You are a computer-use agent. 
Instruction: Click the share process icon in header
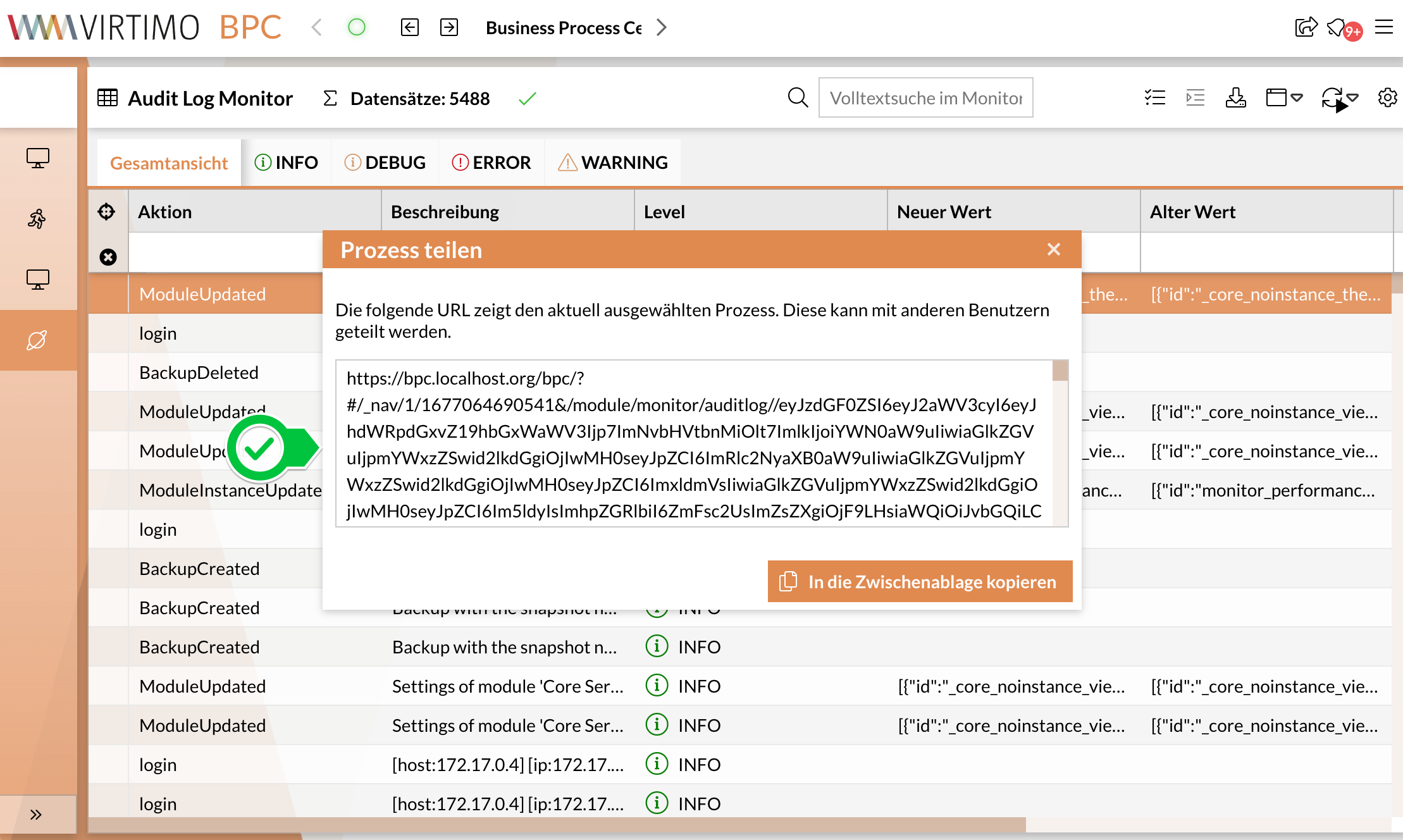[x=1306, y=27]
